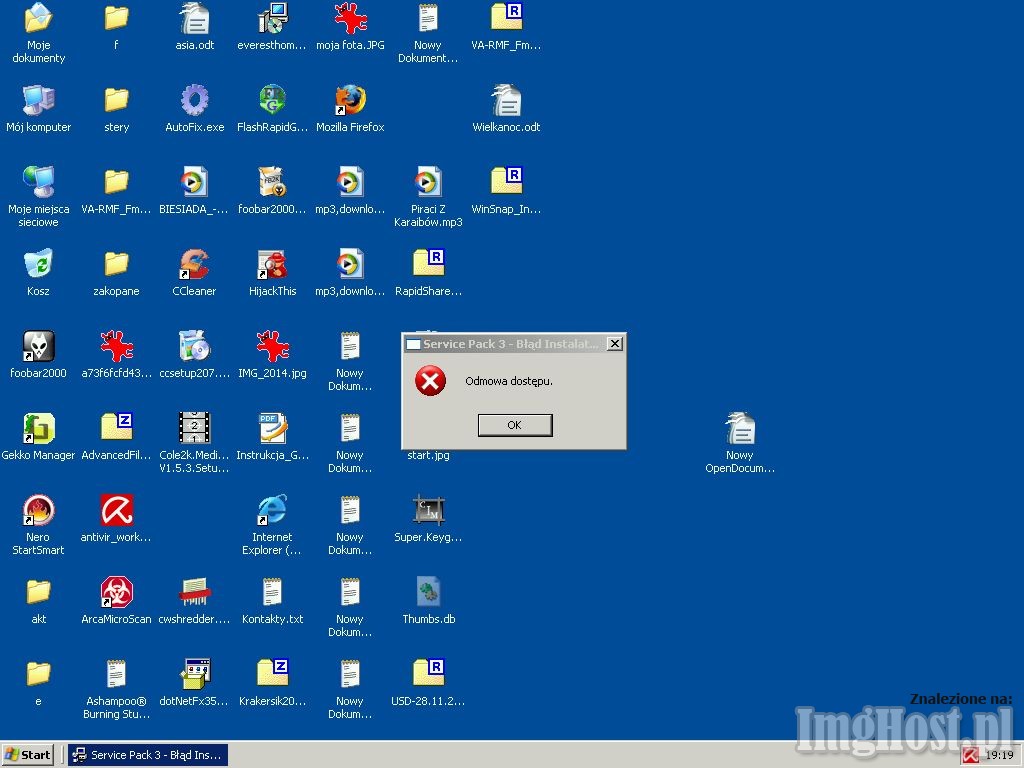
Task: Select Service Pack 3 taskbar button
Action: coord(149,755)
